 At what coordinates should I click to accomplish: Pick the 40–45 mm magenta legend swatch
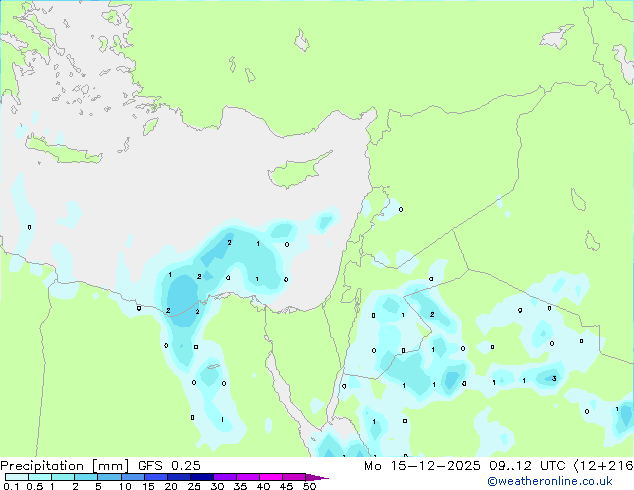tap(271, 477)
